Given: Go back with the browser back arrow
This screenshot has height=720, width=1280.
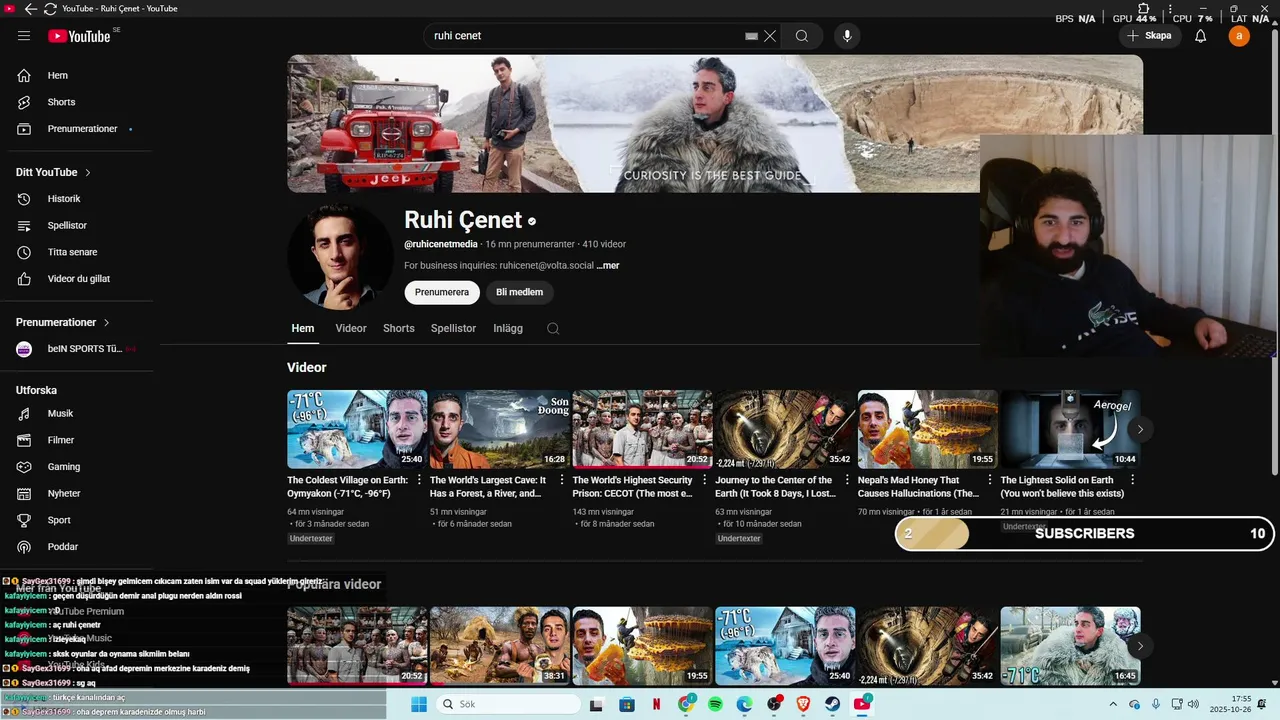Looking at the screenshot, I should point(30,9).
